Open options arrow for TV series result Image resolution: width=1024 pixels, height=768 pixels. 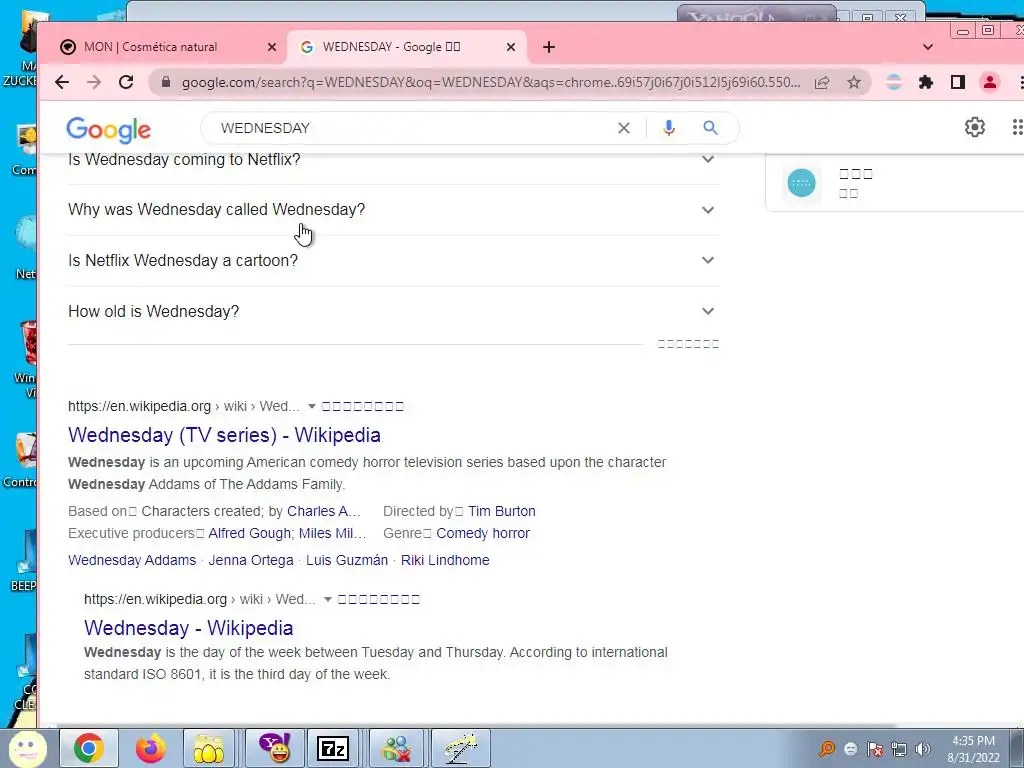point(312,406)
